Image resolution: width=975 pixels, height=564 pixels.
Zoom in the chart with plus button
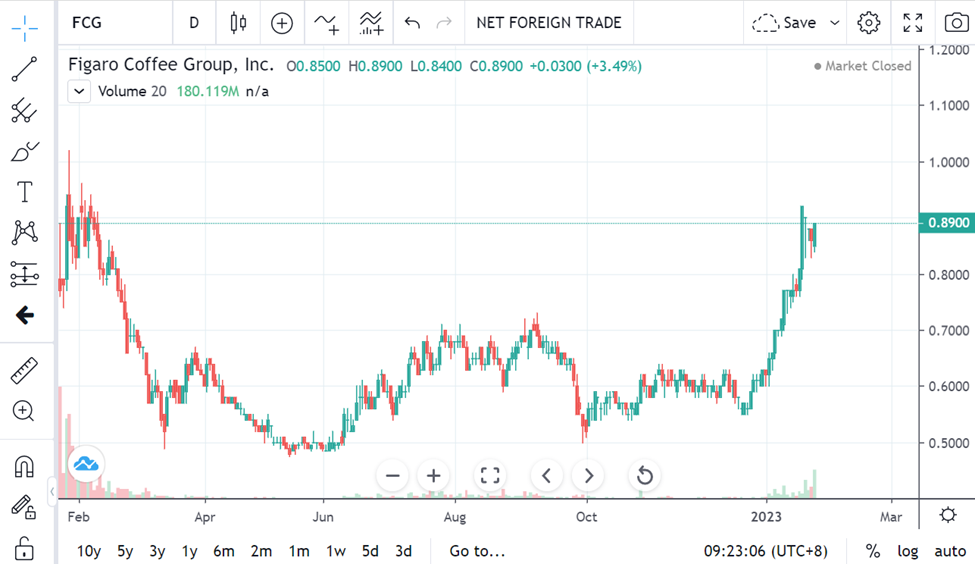click(433, 476)
